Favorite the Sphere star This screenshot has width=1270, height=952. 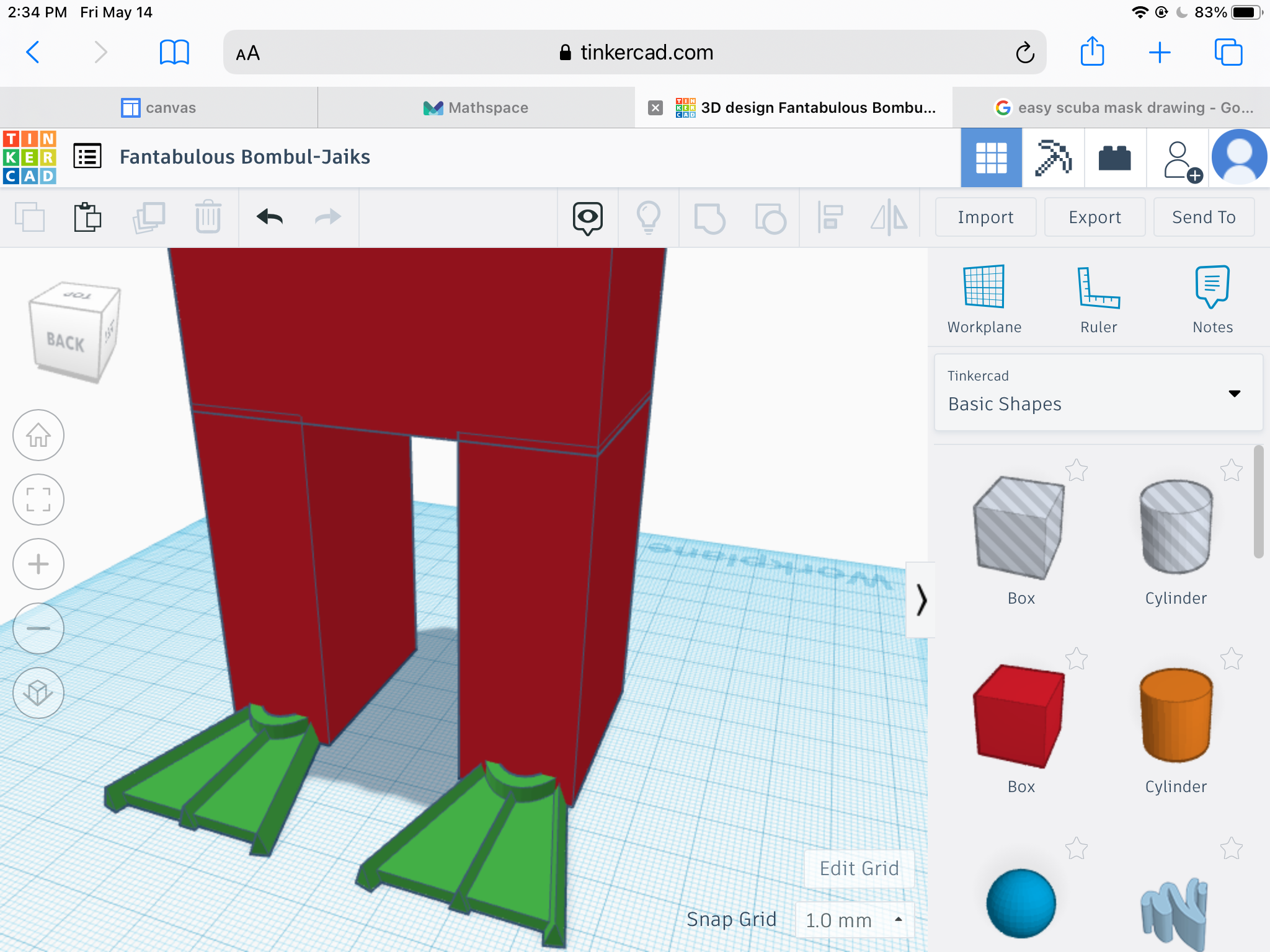point(1077,848)
